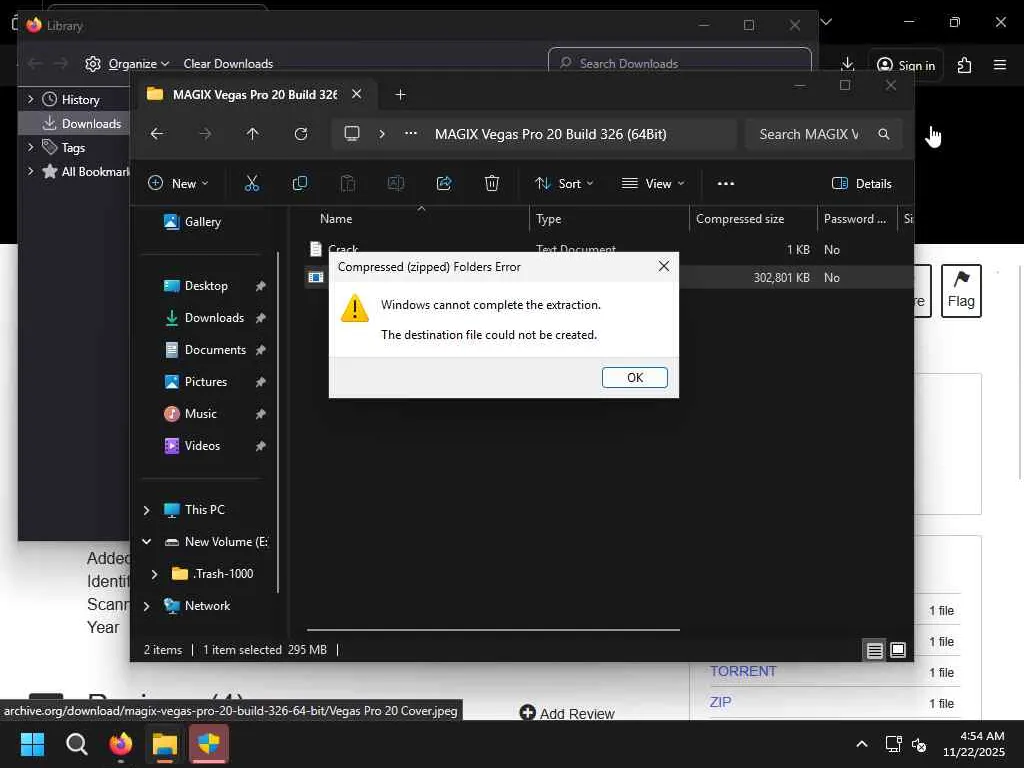Click the Search MAGIX input field
This screenshot has width=1024, height=768.
click(808, 134)
